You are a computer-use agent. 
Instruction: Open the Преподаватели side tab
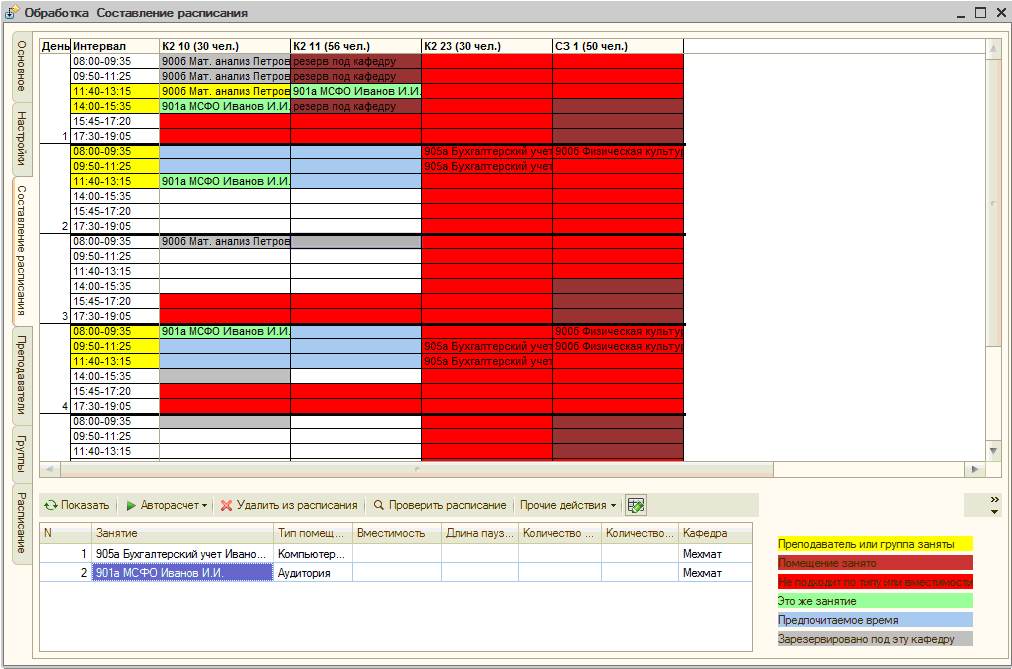point(22,375)
